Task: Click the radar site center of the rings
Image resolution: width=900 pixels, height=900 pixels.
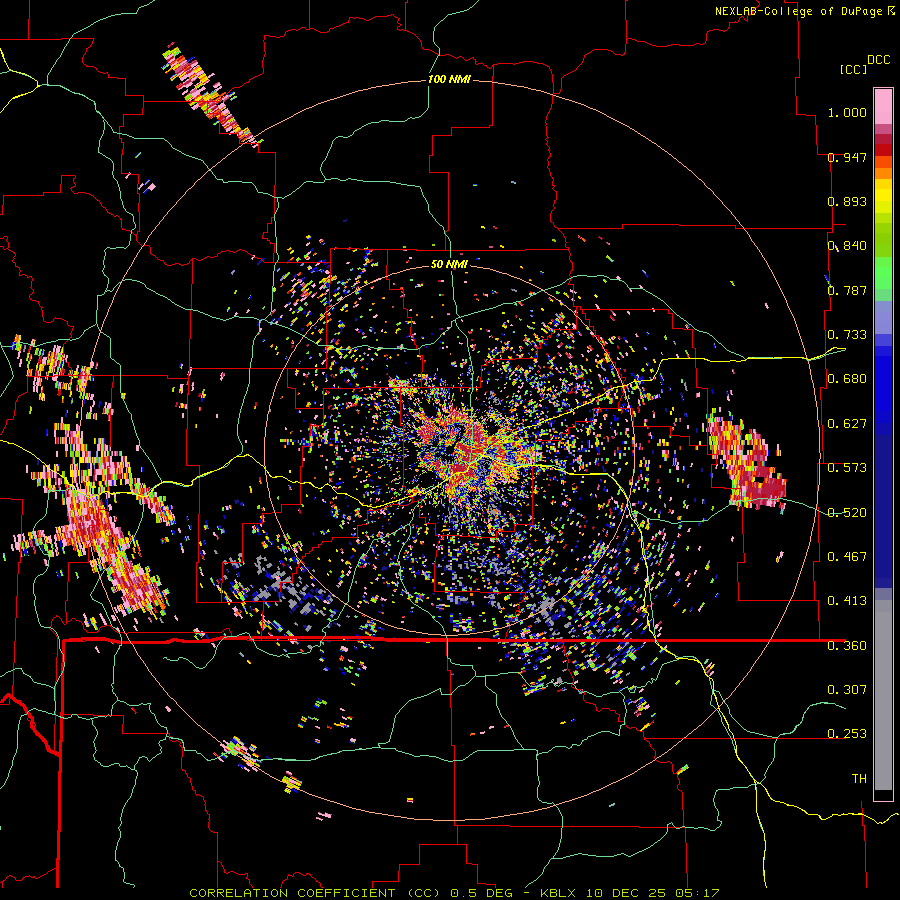Action: coord(449,451)
